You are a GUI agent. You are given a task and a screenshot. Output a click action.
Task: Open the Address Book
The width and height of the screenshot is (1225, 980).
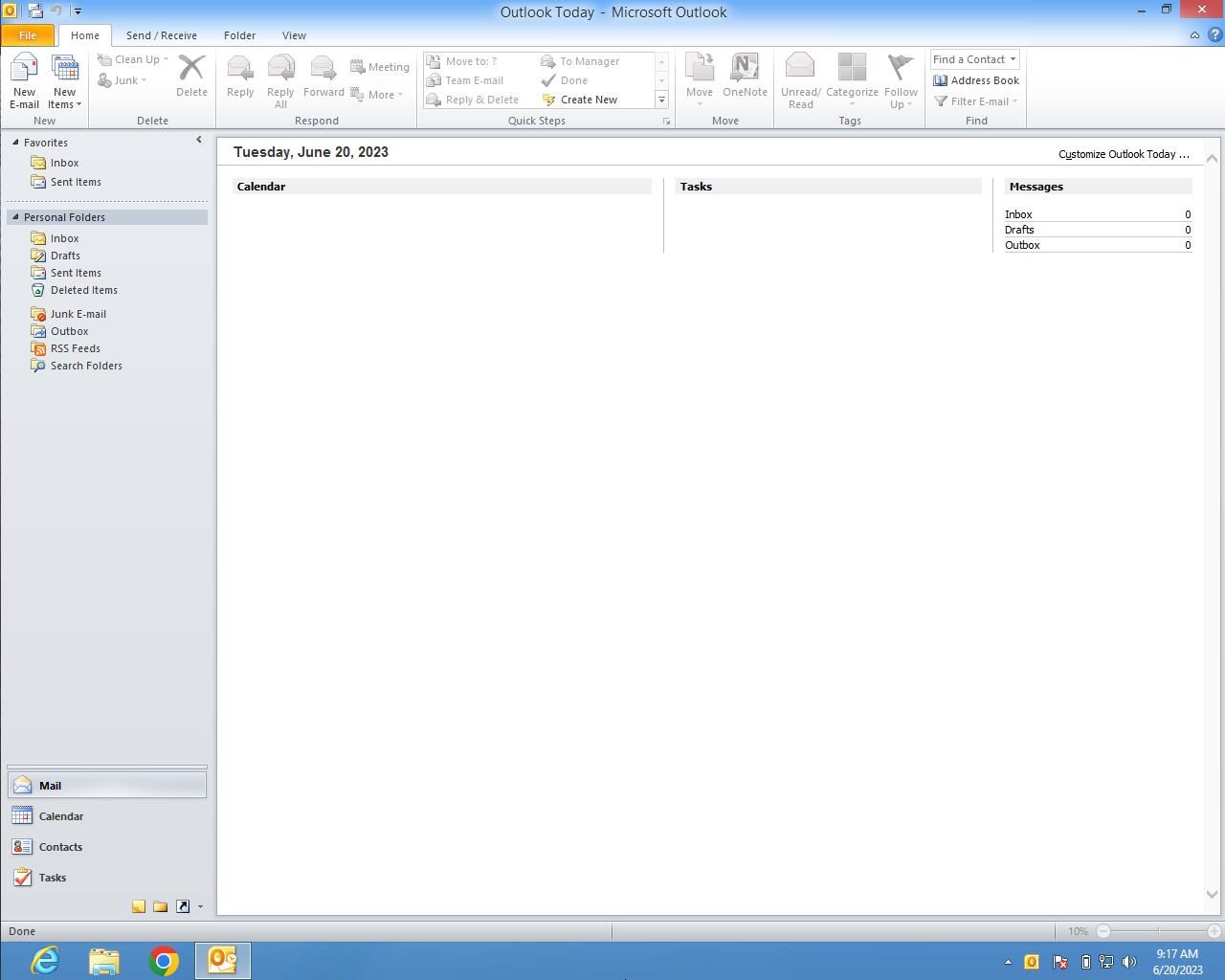point(975,80)
